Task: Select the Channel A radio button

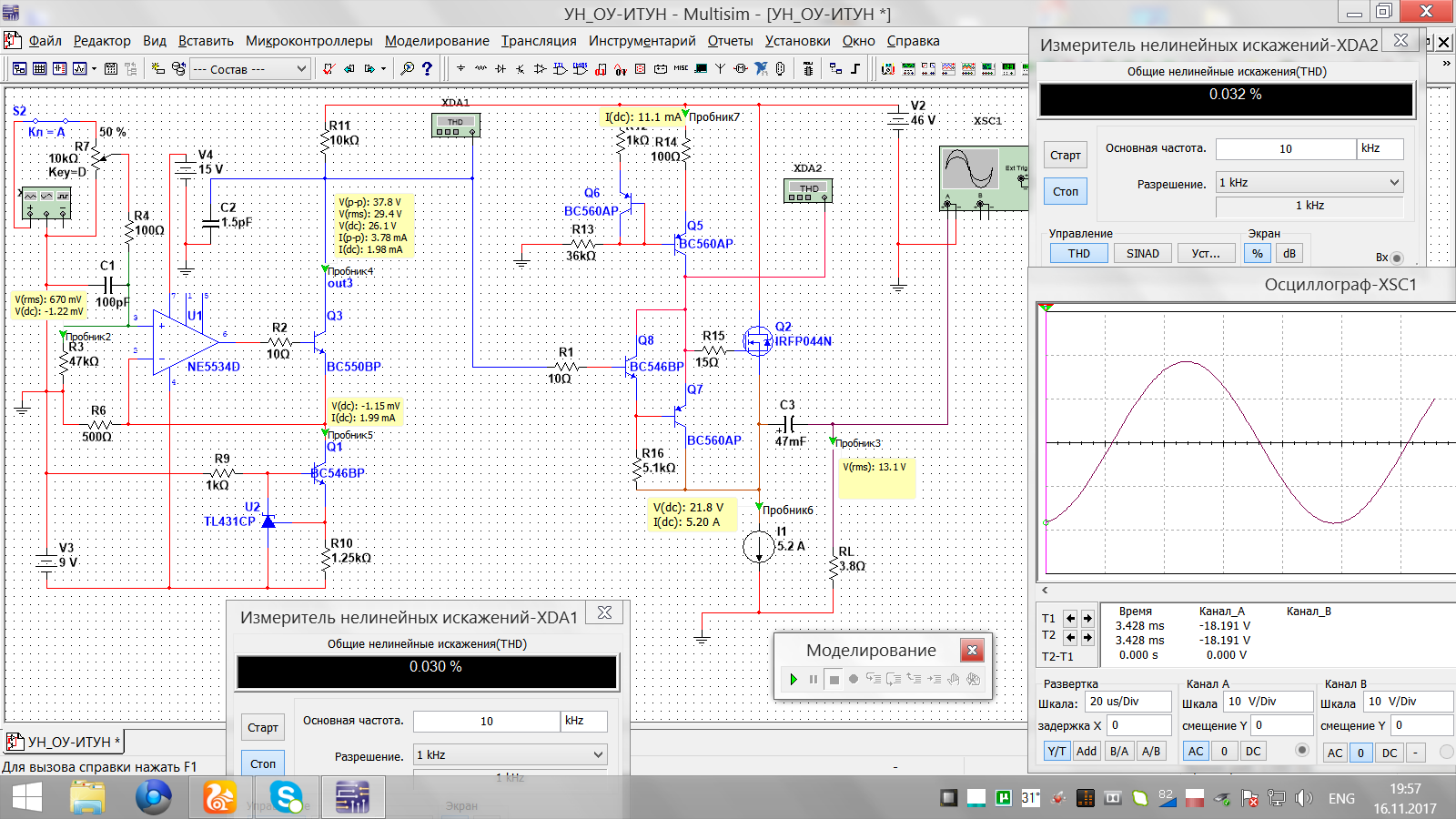Action: (1301, 750)
